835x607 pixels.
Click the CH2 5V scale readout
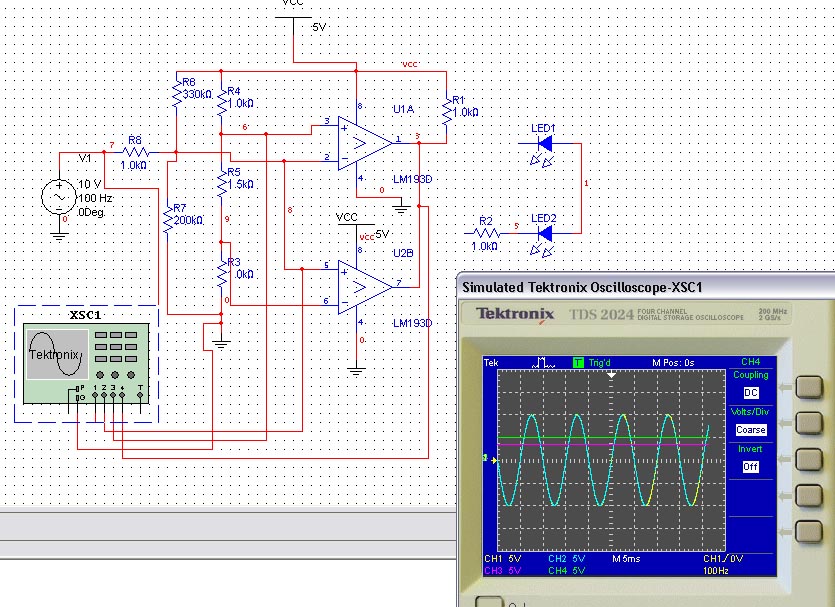567,559
